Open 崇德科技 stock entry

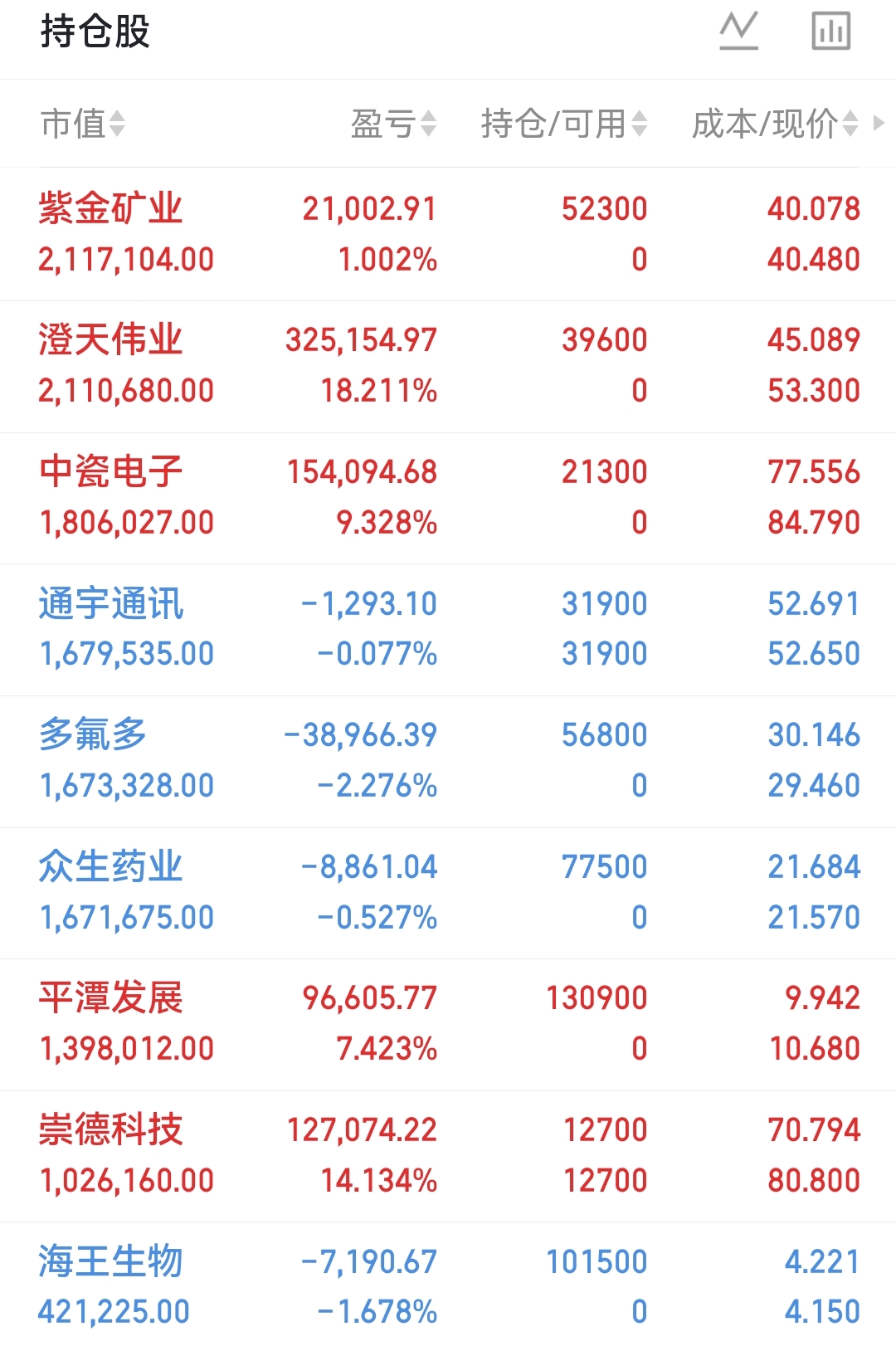(x=448, y=1157)
